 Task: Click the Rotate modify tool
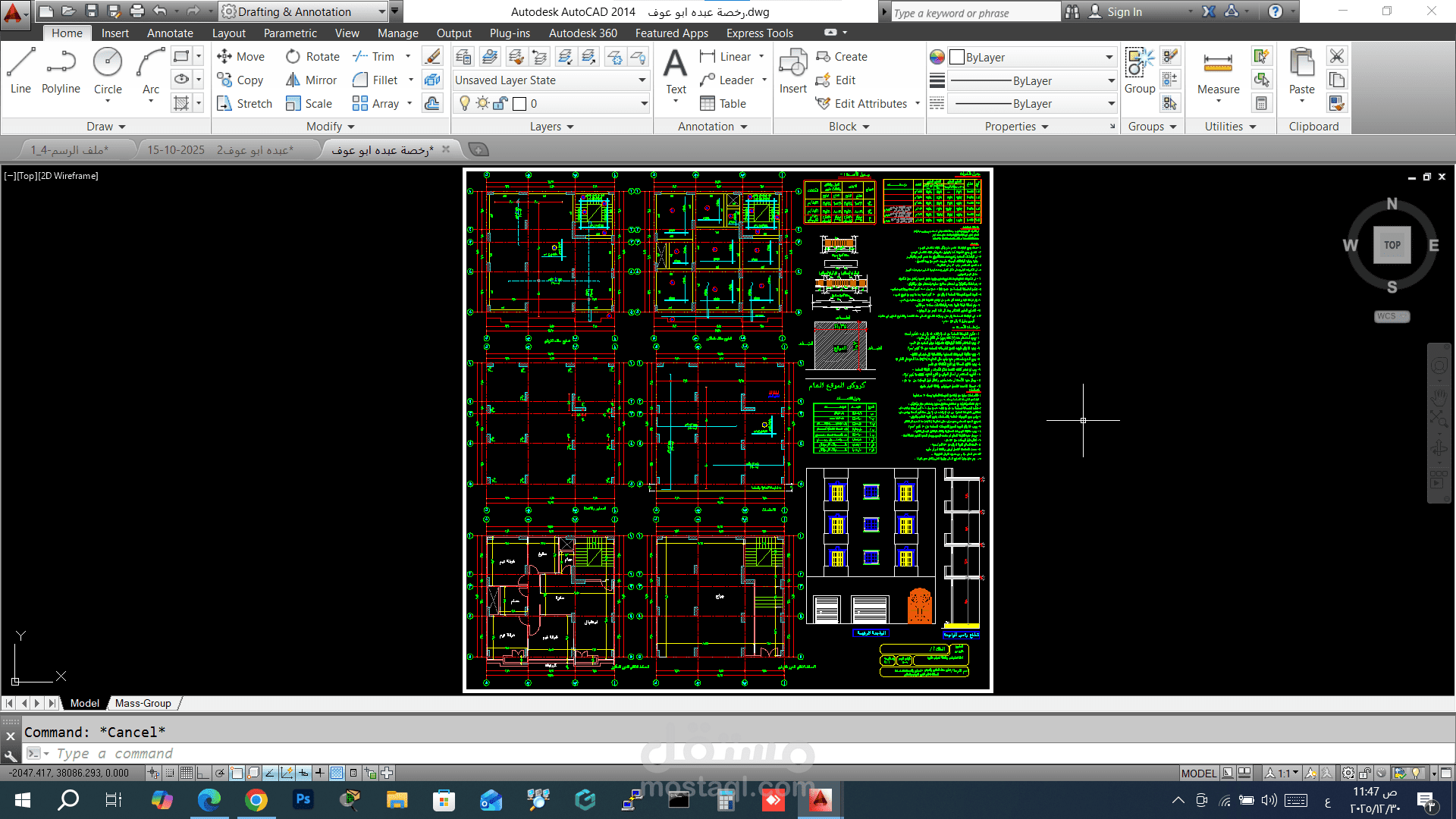tap(312, 57)
